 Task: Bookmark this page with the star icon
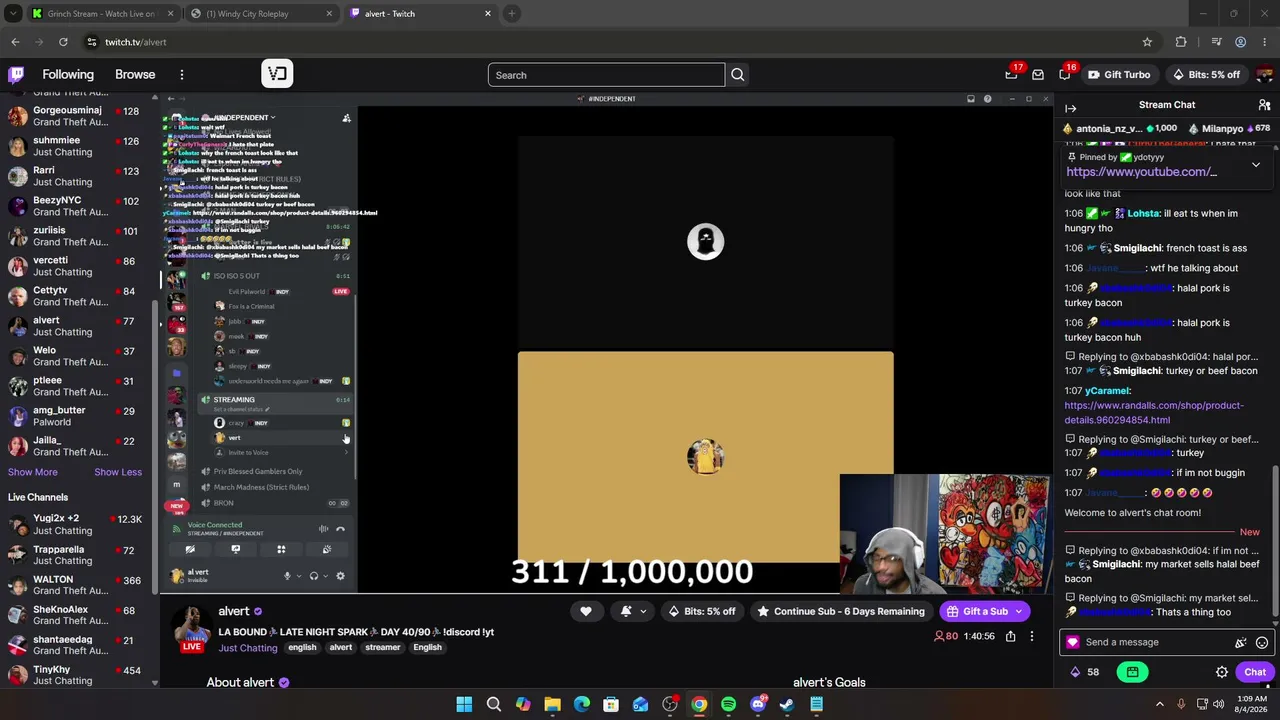pyautogui.click(x=1147, y=42)
